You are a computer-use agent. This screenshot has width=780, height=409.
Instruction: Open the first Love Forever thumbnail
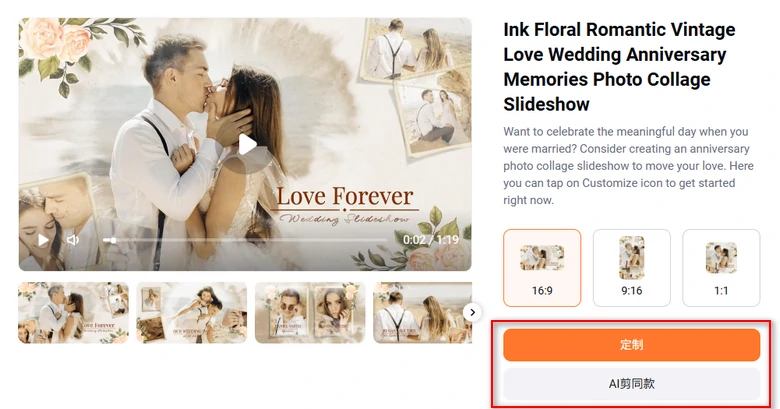(73, 312)
